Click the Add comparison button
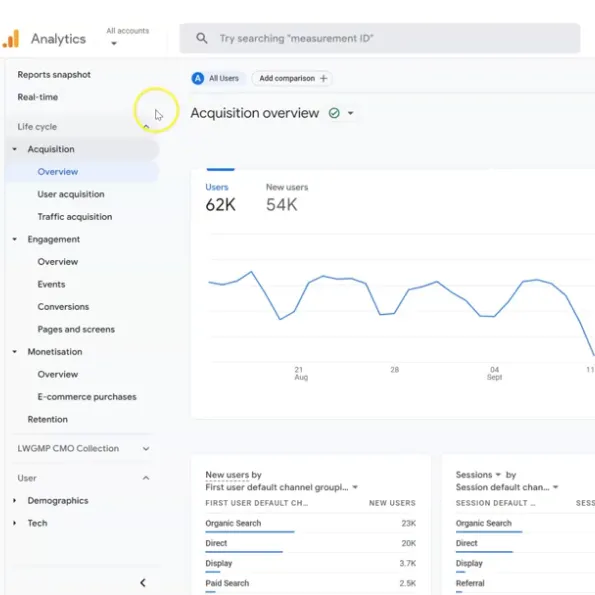Viewport: 595px width, 595px height. pos(292,79)
